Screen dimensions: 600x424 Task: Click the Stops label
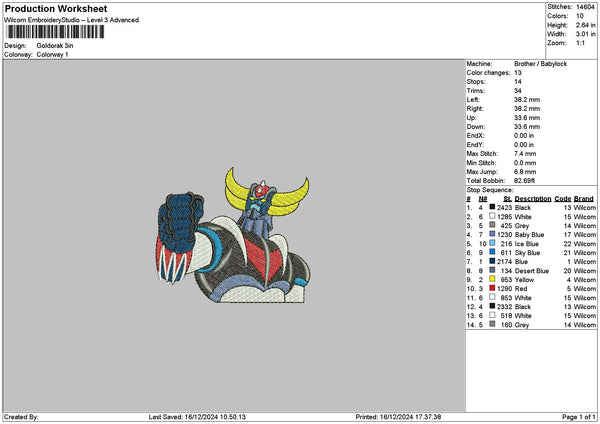tap(476, 82)
